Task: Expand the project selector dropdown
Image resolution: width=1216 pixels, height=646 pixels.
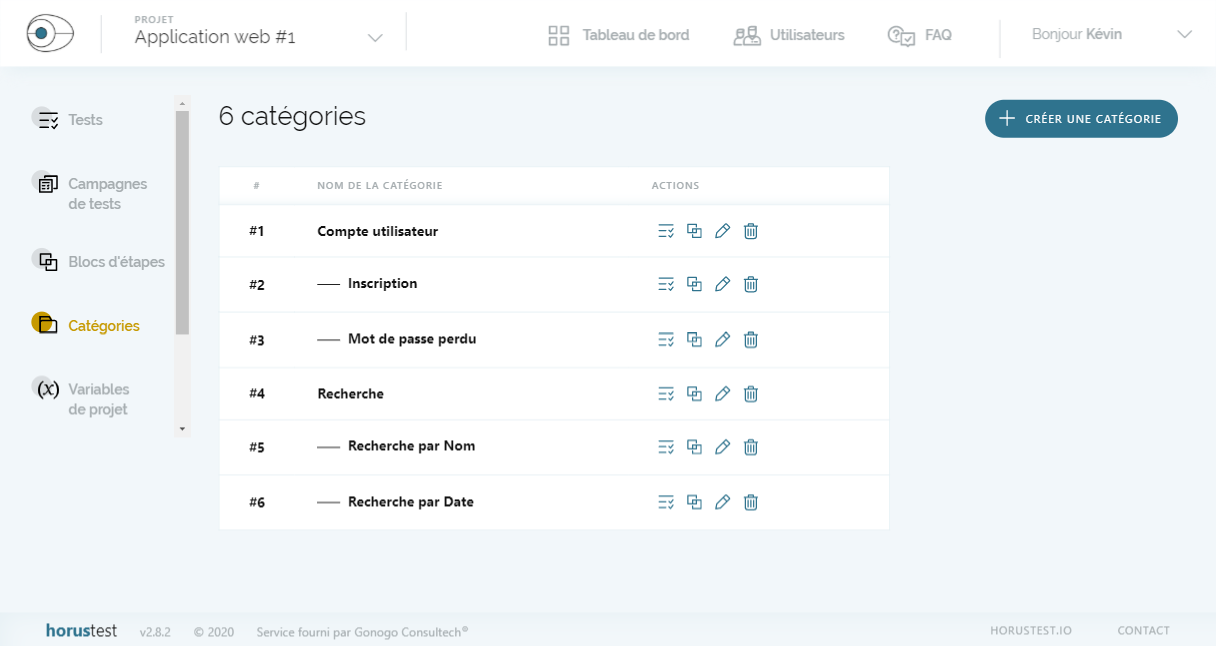Action: click(375, 38)
